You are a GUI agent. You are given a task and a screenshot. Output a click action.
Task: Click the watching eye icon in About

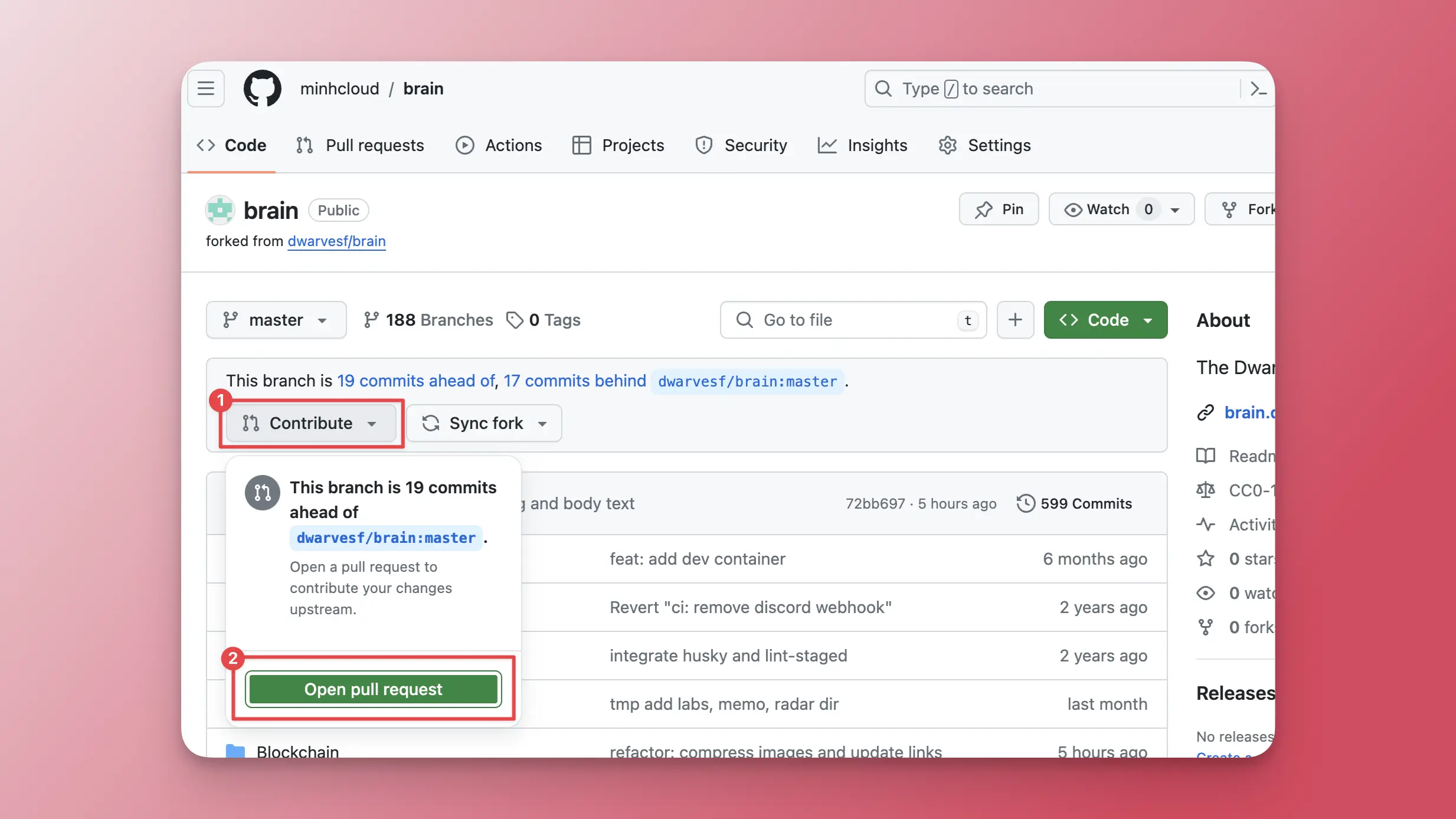pyautogui.click(x=1206, y=592)
